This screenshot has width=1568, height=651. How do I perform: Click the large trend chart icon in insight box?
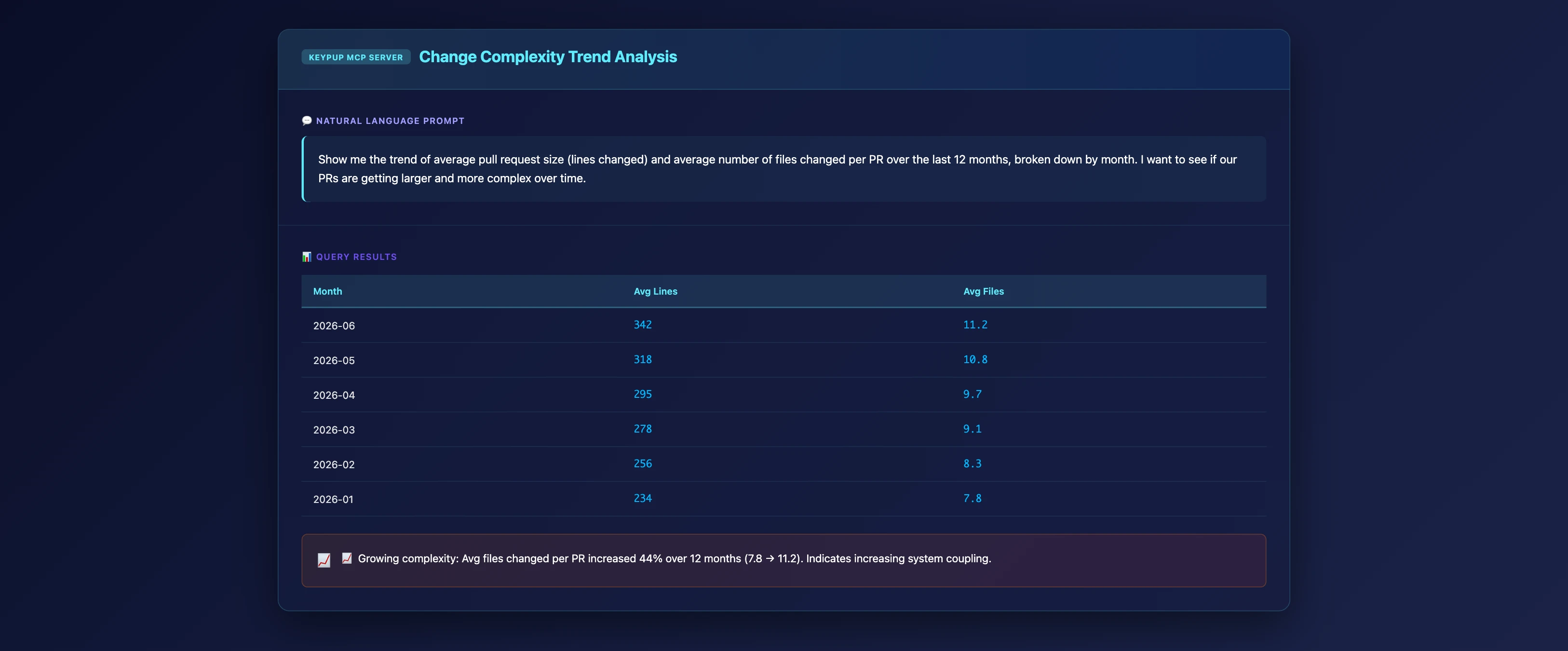pos(324,560)
